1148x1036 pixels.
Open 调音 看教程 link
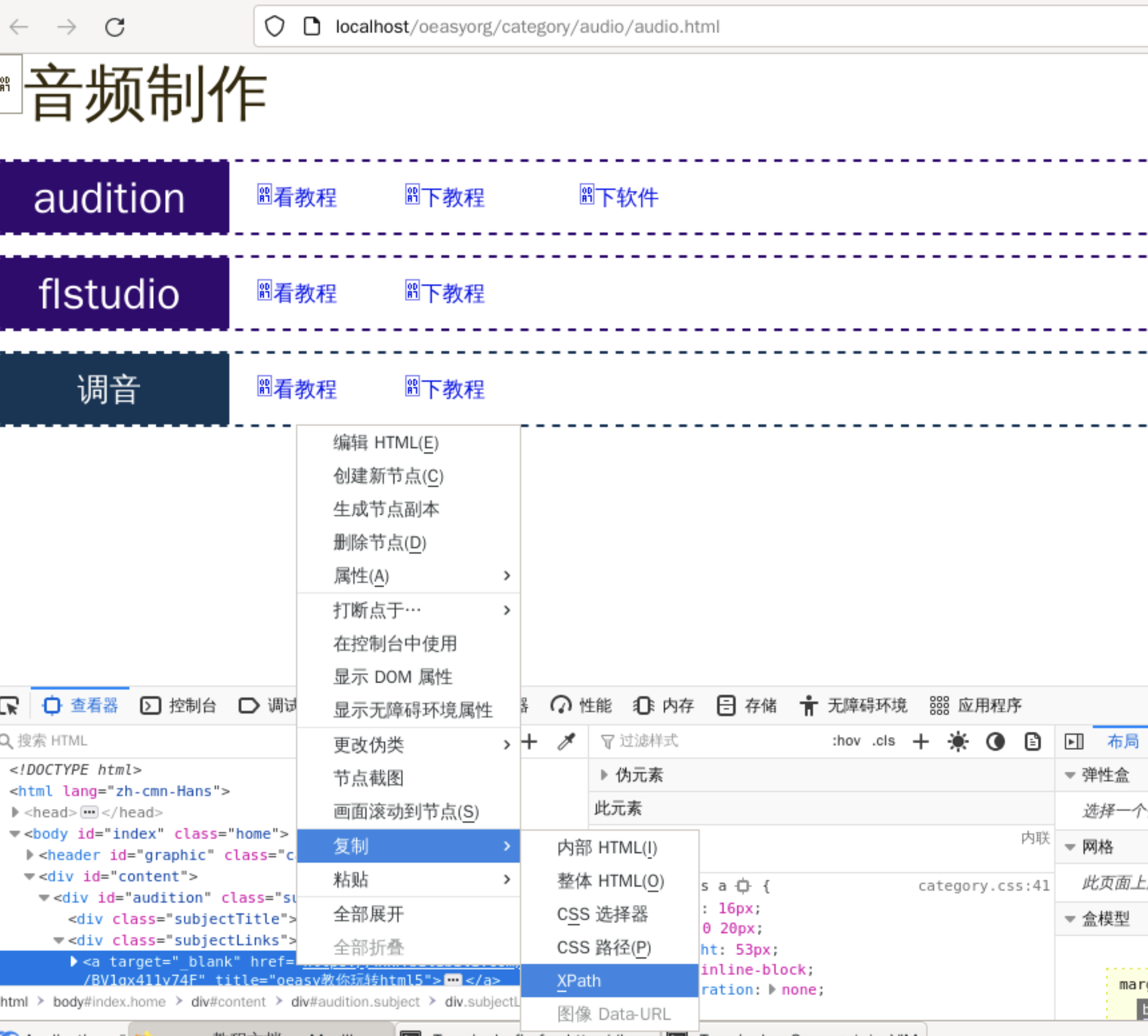297,389
